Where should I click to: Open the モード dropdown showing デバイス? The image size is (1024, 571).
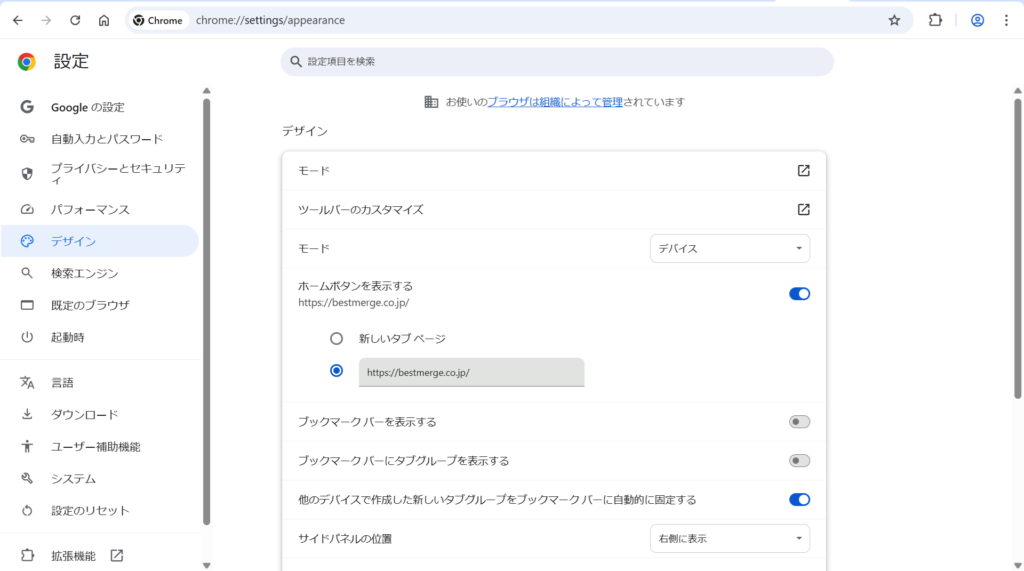point(729,249)
